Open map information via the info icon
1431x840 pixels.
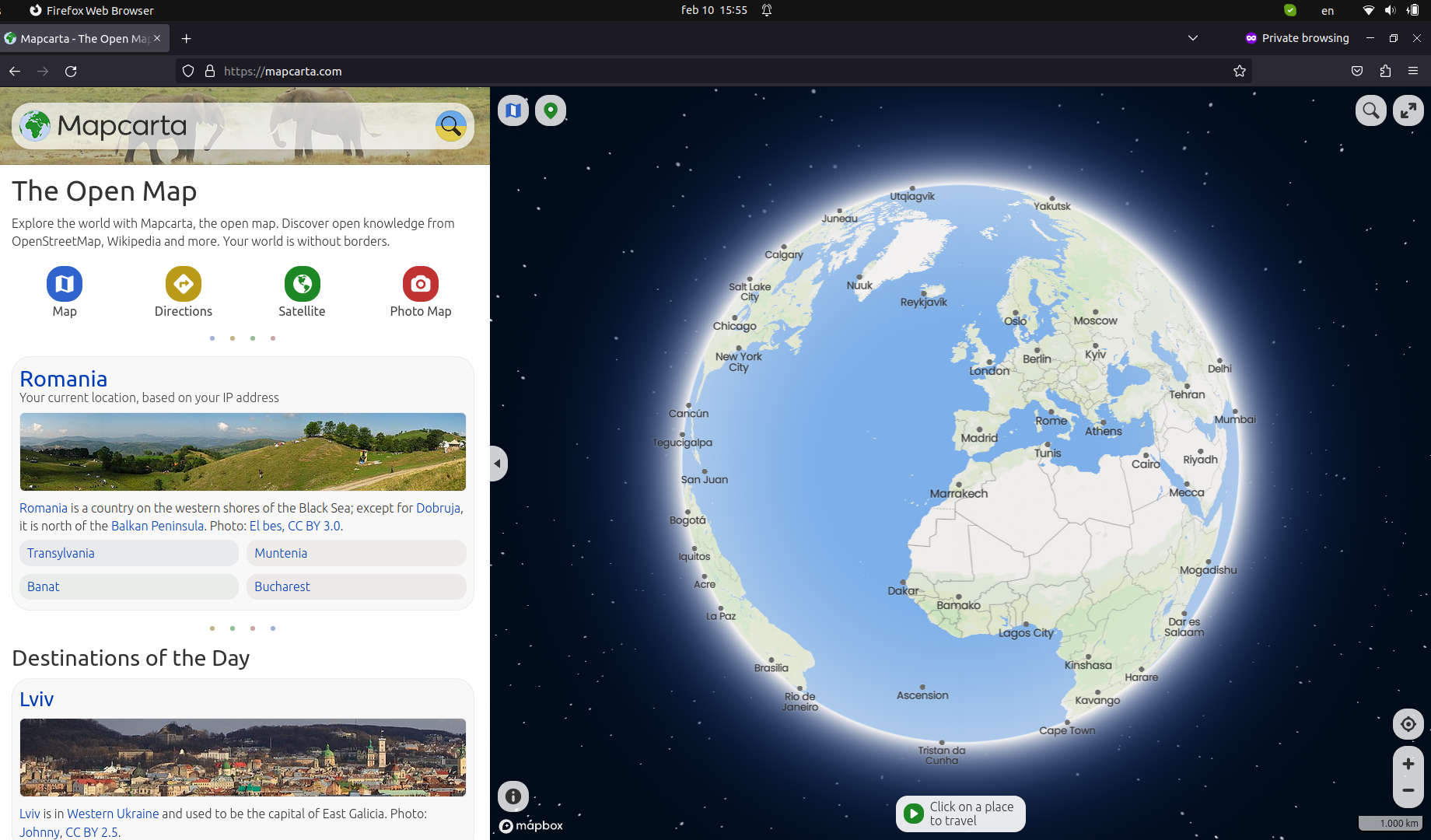[x=513, y=796]
